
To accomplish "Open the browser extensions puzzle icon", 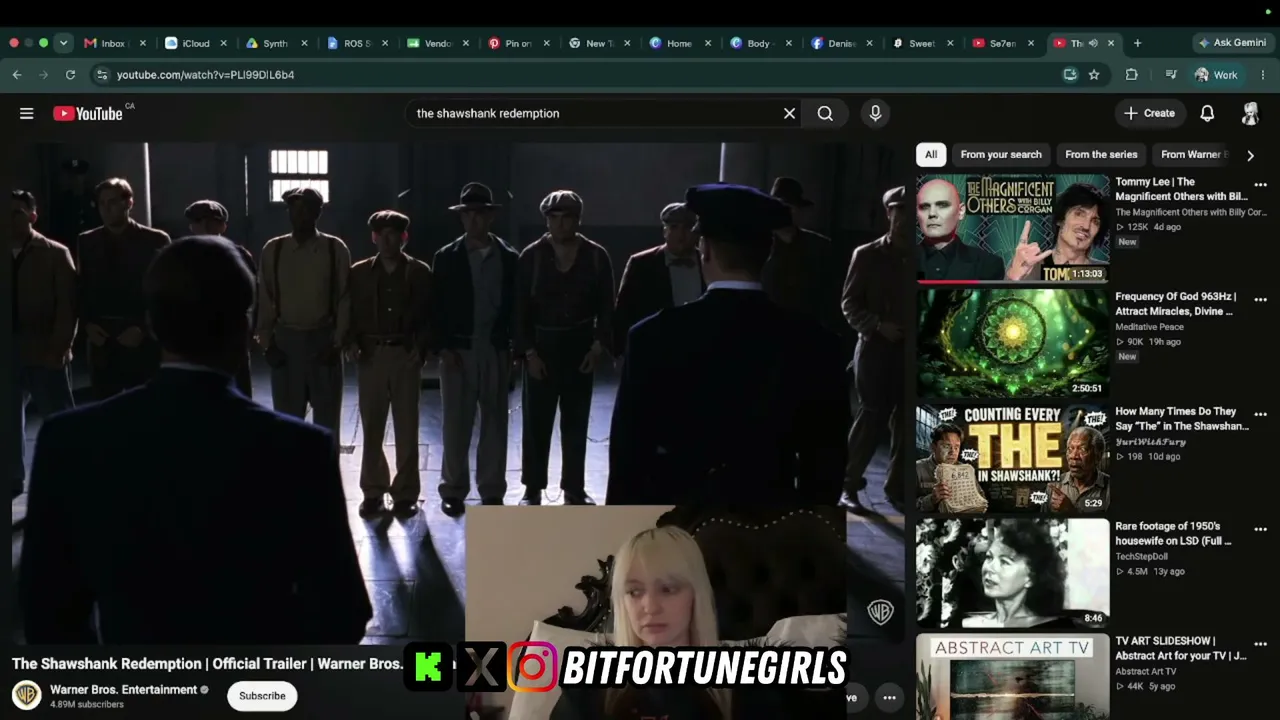I will coord(1132,75).
